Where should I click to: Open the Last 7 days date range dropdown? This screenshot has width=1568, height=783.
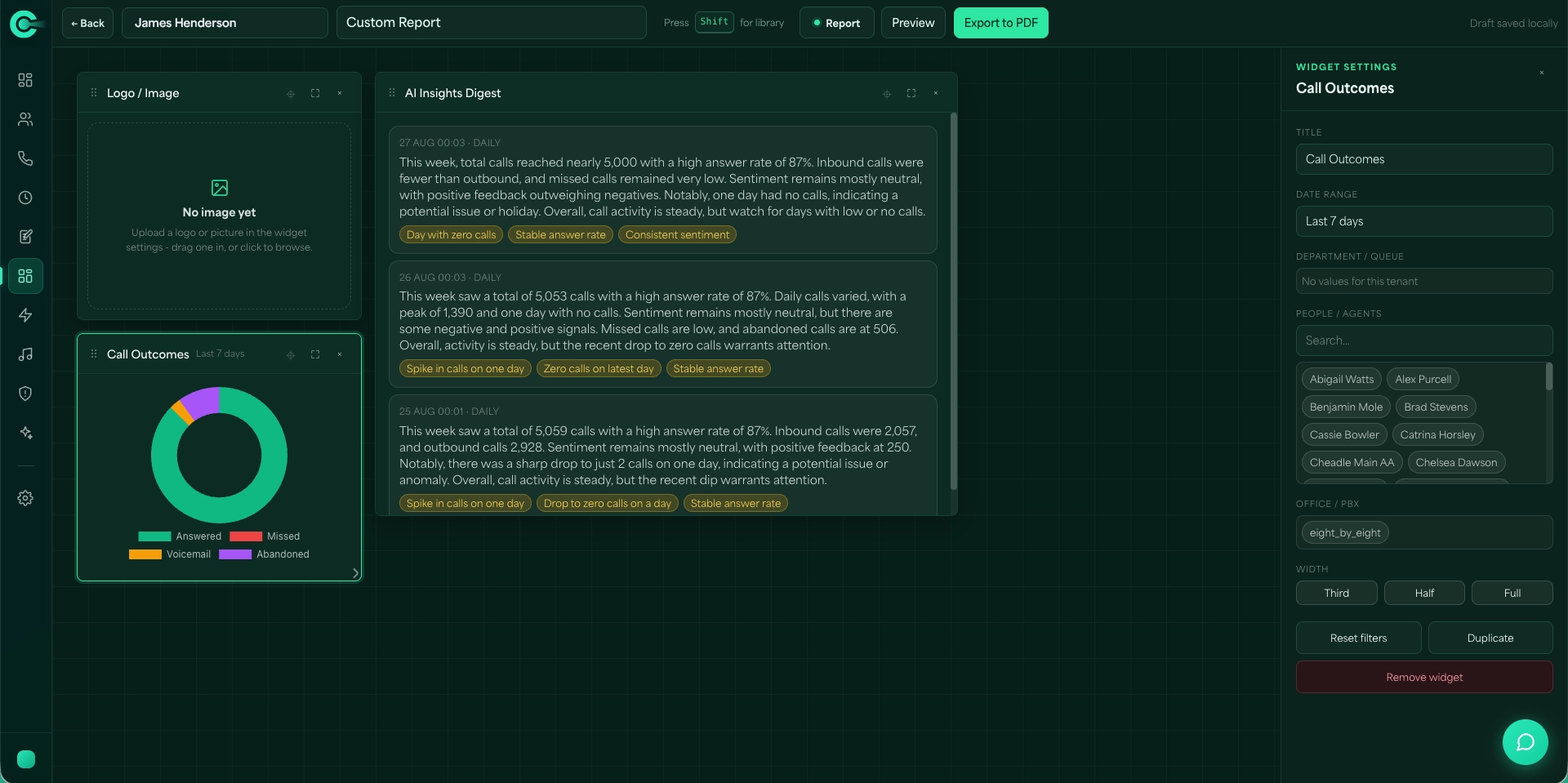pos(1424,221)
